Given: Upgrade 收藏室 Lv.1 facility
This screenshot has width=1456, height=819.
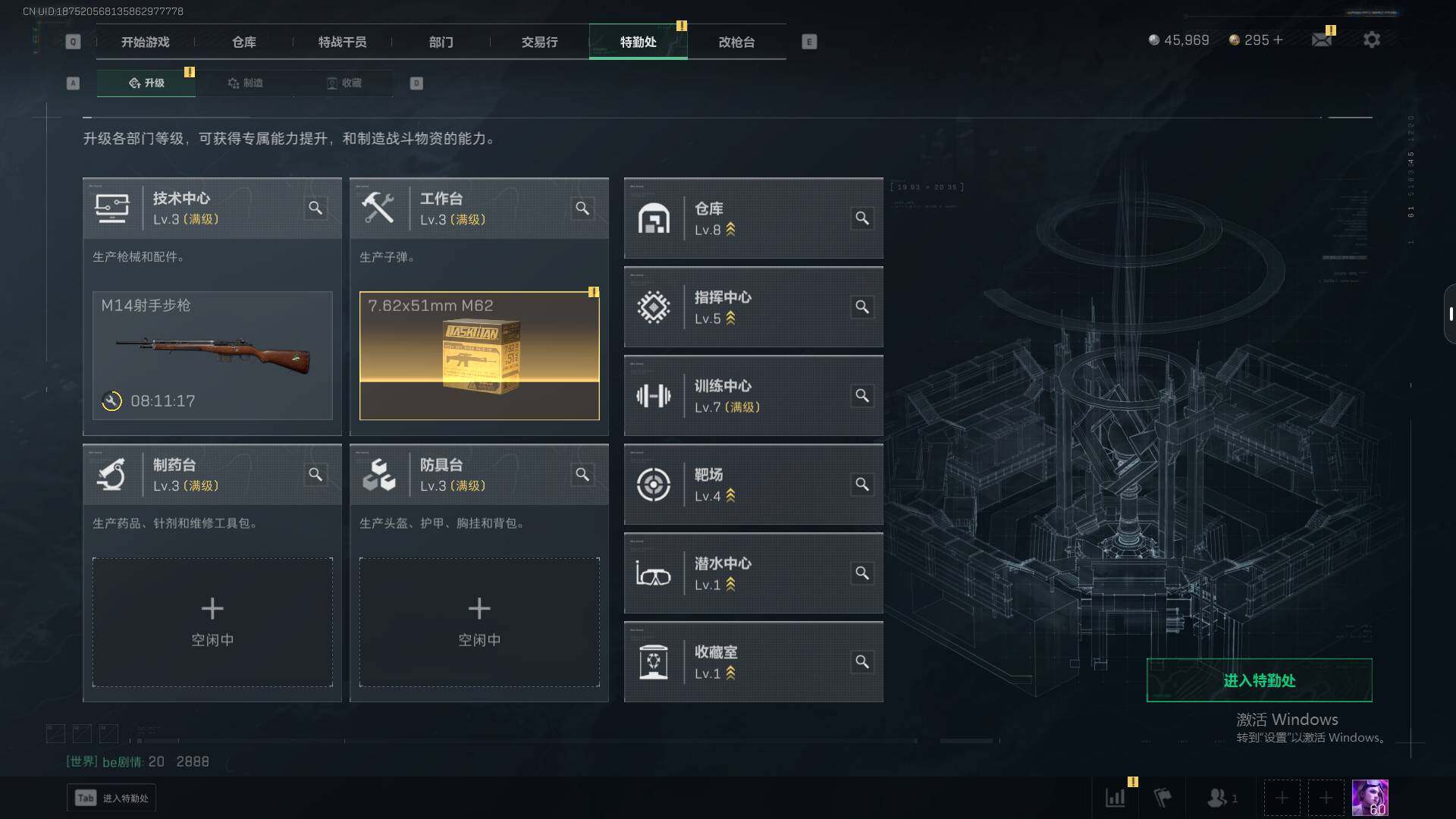Looking at the screenshot, I should click(753, 662).
